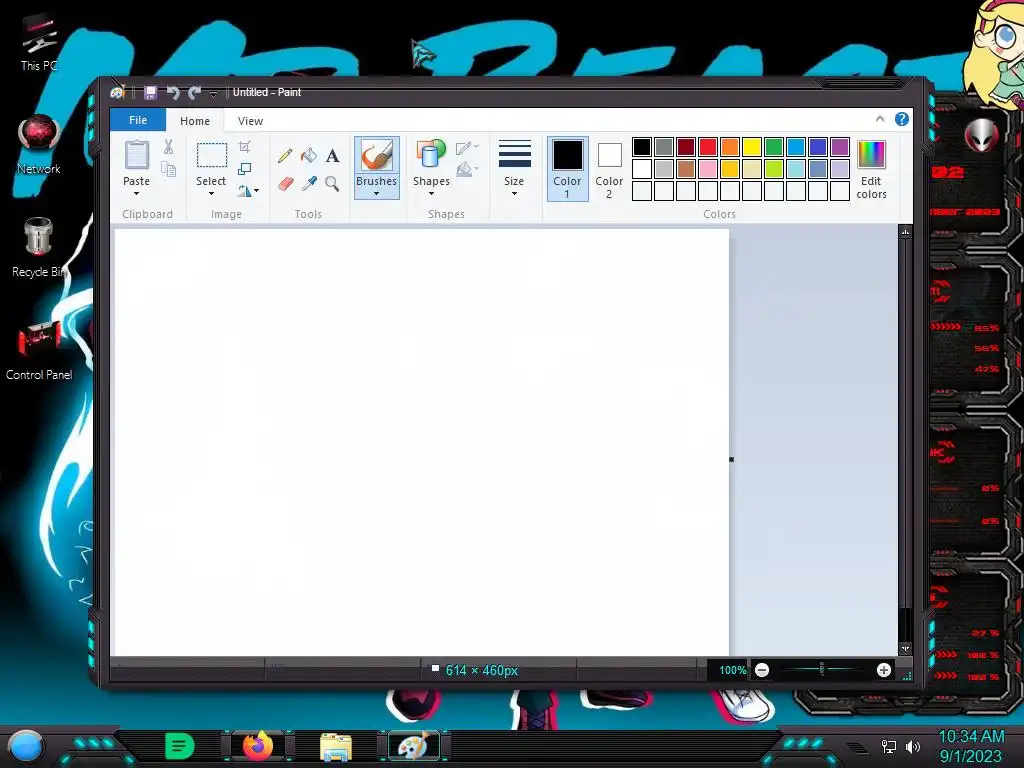Pick the Eraser tool
The image size is (1024, 768).
285,184
